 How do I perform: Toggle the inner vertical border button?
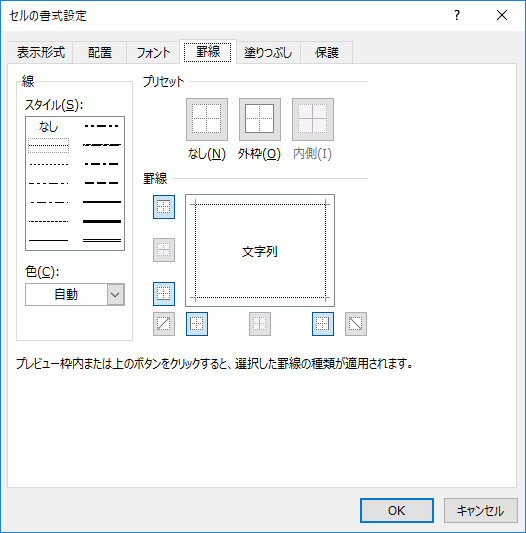pos(260,324)
